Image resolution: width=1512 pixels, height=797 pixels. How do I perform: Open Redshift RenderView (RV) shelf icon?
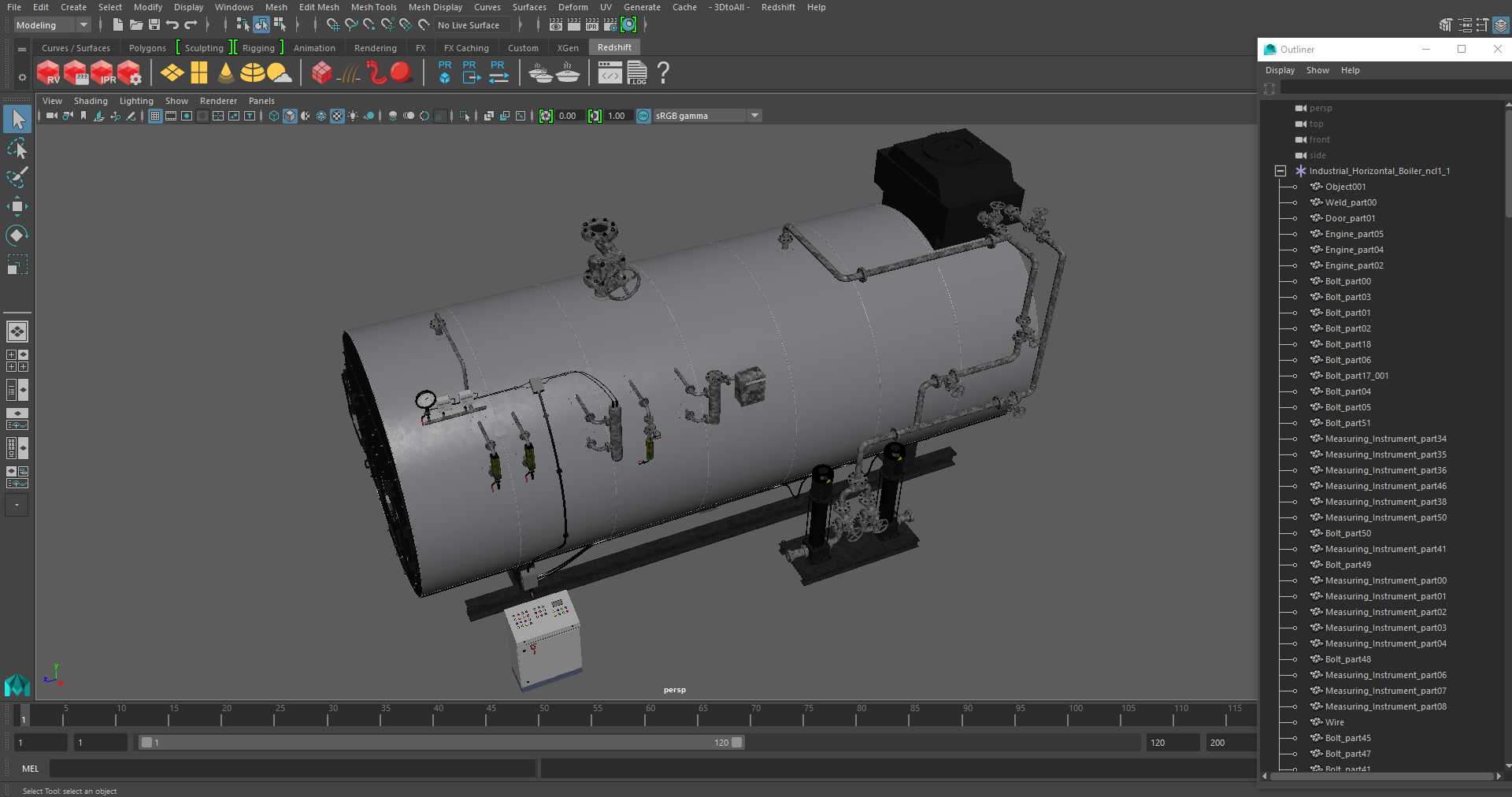48,73
